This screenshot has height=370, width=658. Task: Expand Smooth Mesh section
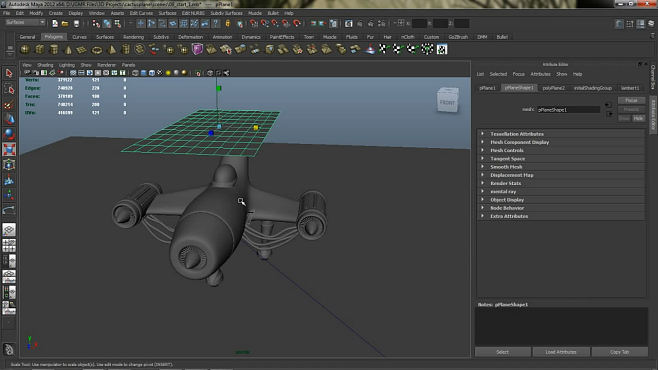point(561,167)
